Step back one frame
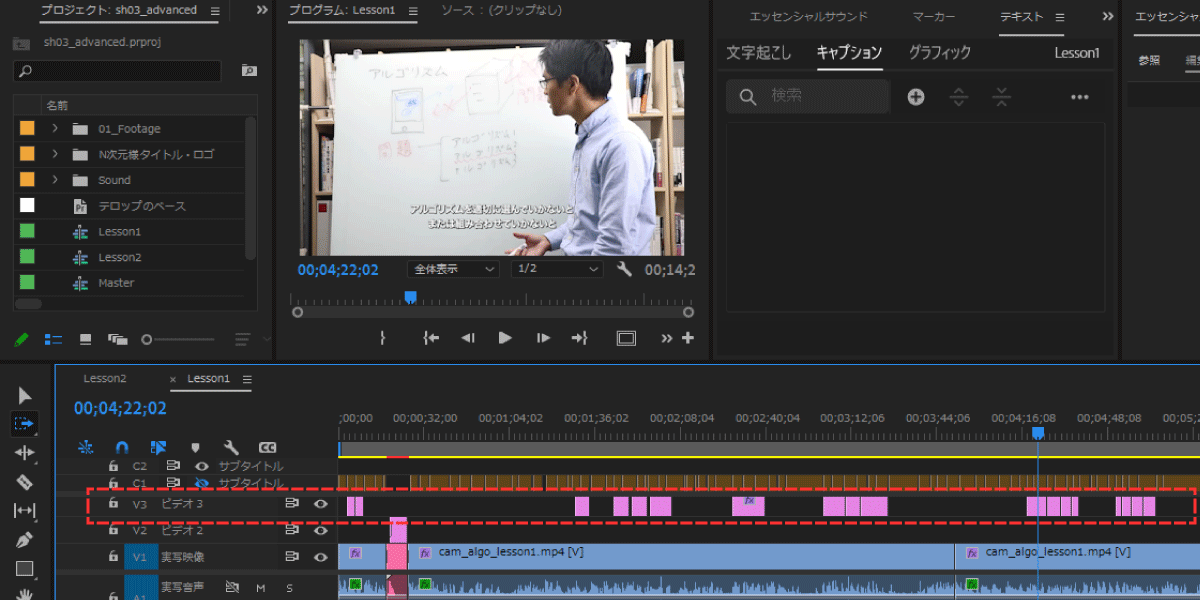1200x600 pixels. point(467,338)
